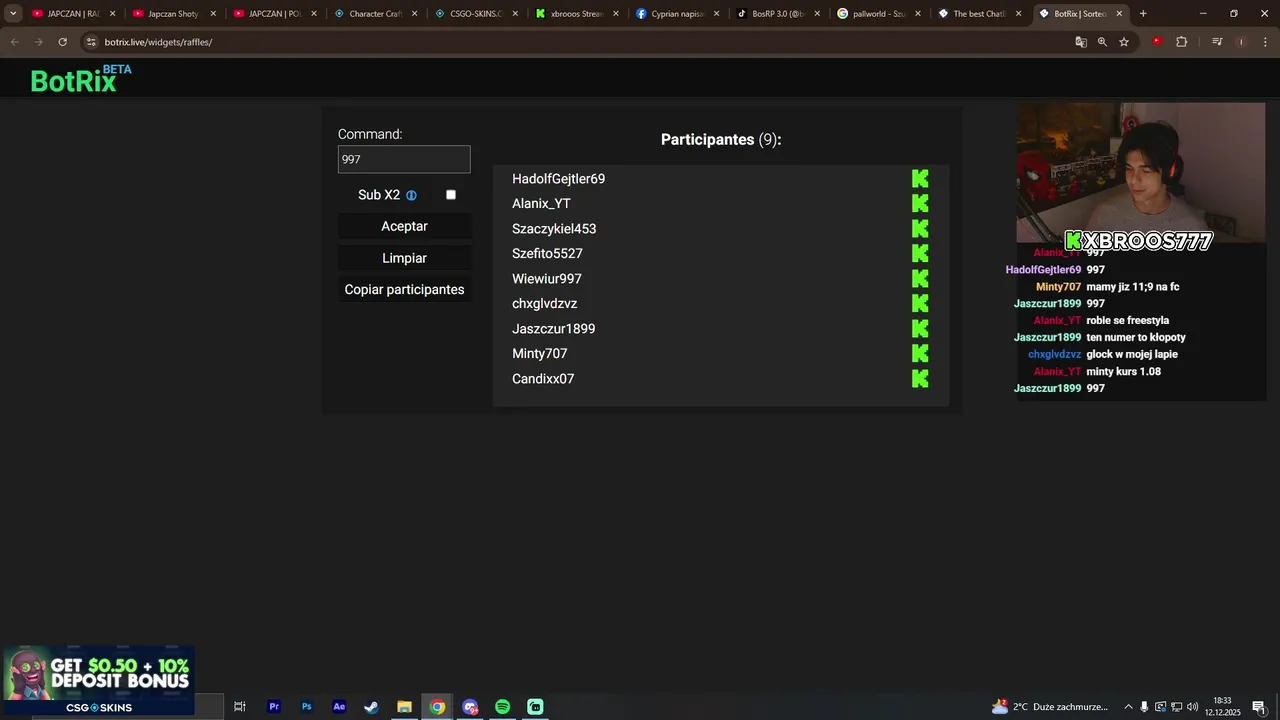Click the Kick icon beside HadolfGejtler69
The image size is (1280, 720).
pos(920,179)
